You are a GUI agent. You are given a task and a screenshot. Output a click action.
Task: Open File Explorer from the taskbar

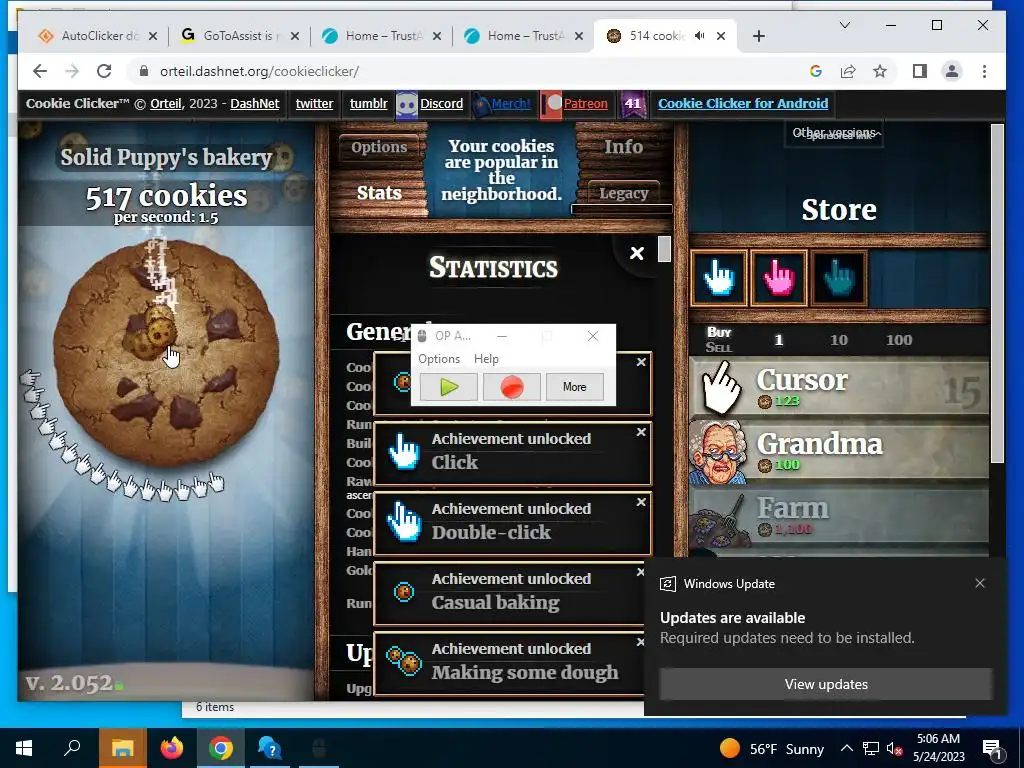pos(123,748)
